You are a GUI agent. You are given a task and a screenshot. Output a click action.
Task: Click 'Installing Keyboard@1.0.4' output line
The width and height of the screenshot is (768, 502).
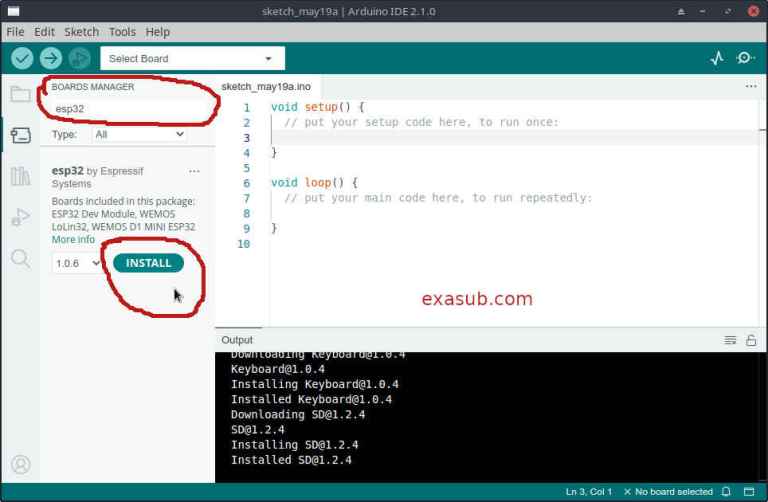pyautogui.click(x=314, y=384)
